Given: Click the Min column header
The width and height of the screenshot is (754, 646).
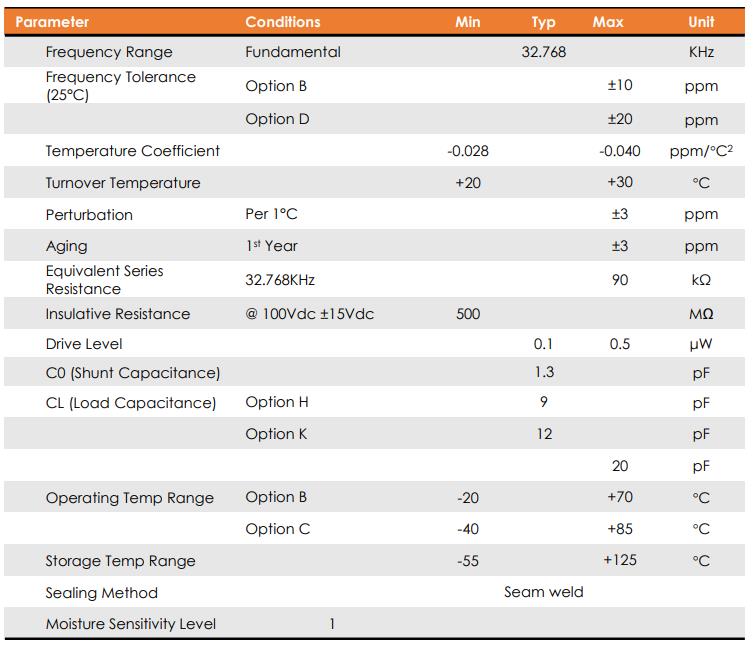Looking at the screenshot, I should [467, 22].
